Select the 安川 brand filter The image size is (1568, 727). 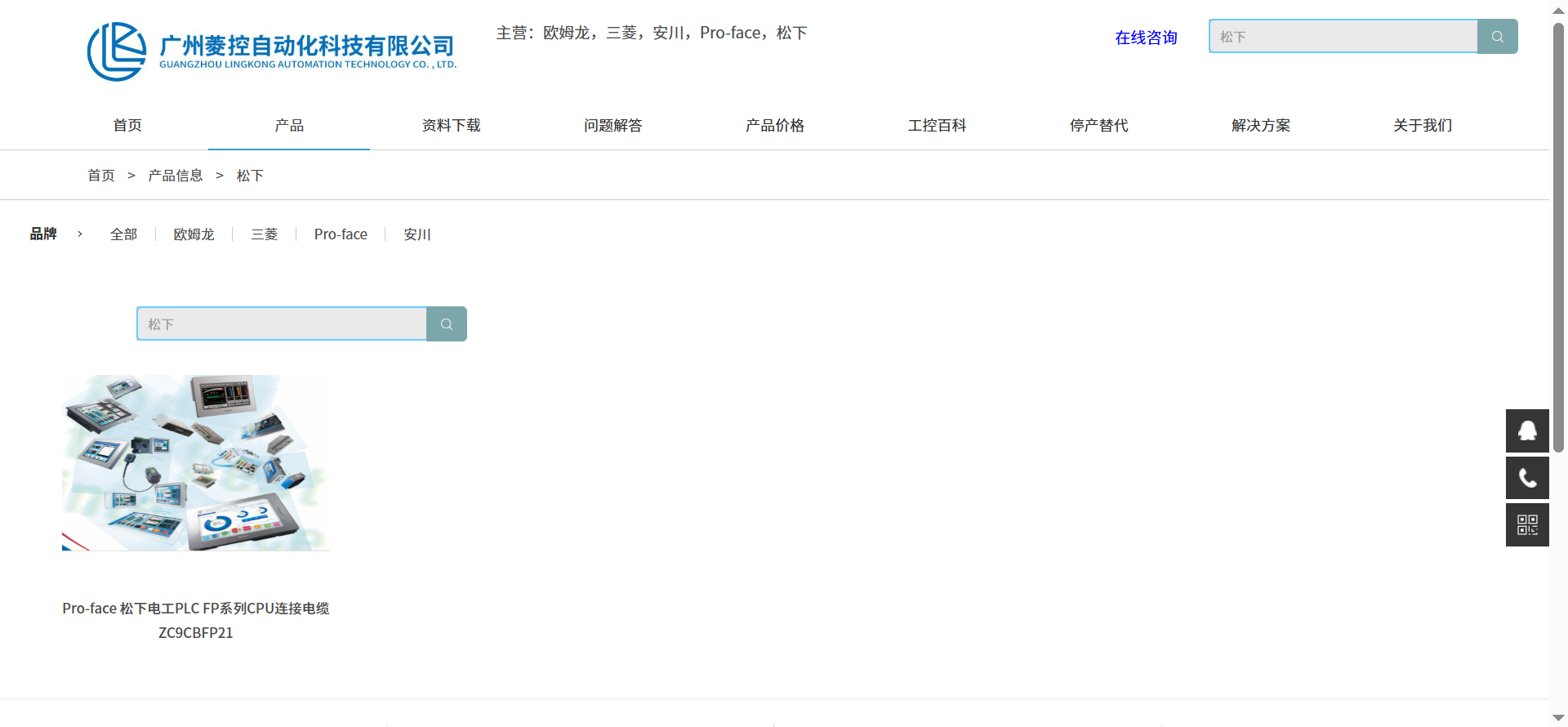click(416, 234)
